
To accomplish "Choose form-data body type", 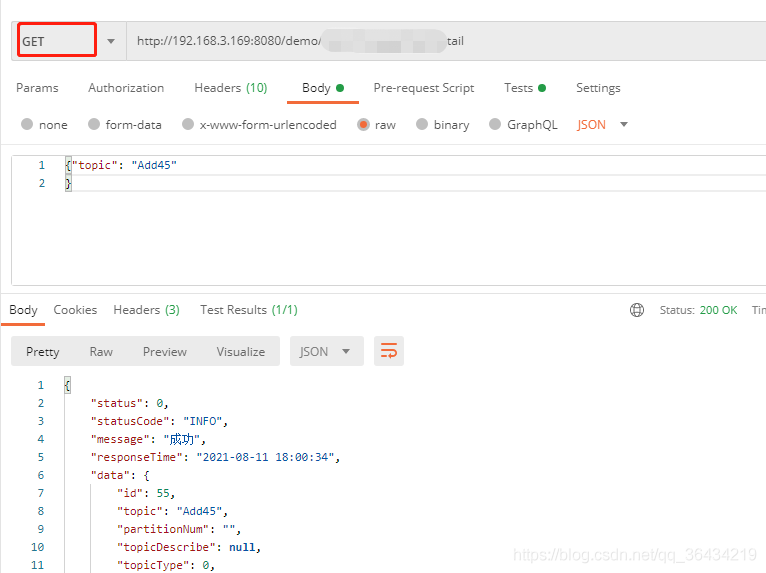I will pos(125,125).
